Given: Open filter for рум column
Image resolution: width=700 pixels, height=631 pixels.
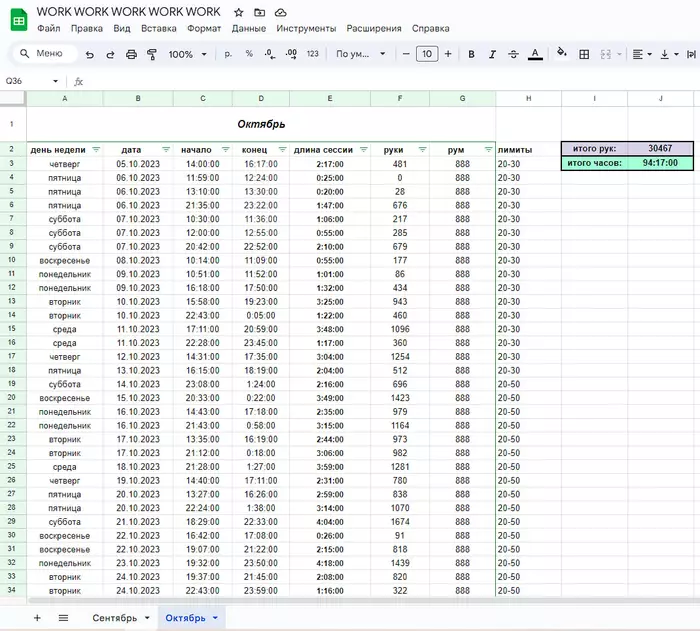Looking at the screenshot, I should (x=488, y=150).
